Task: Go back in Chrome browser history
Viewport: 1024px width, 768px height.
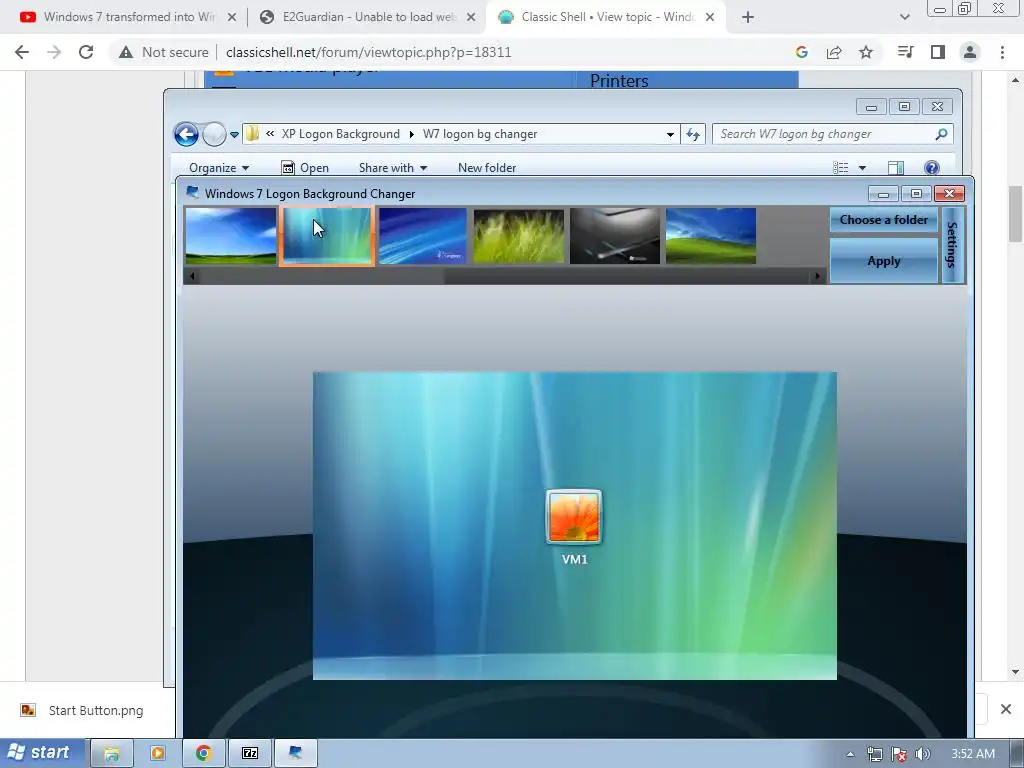Action: (x=22, y=52)
